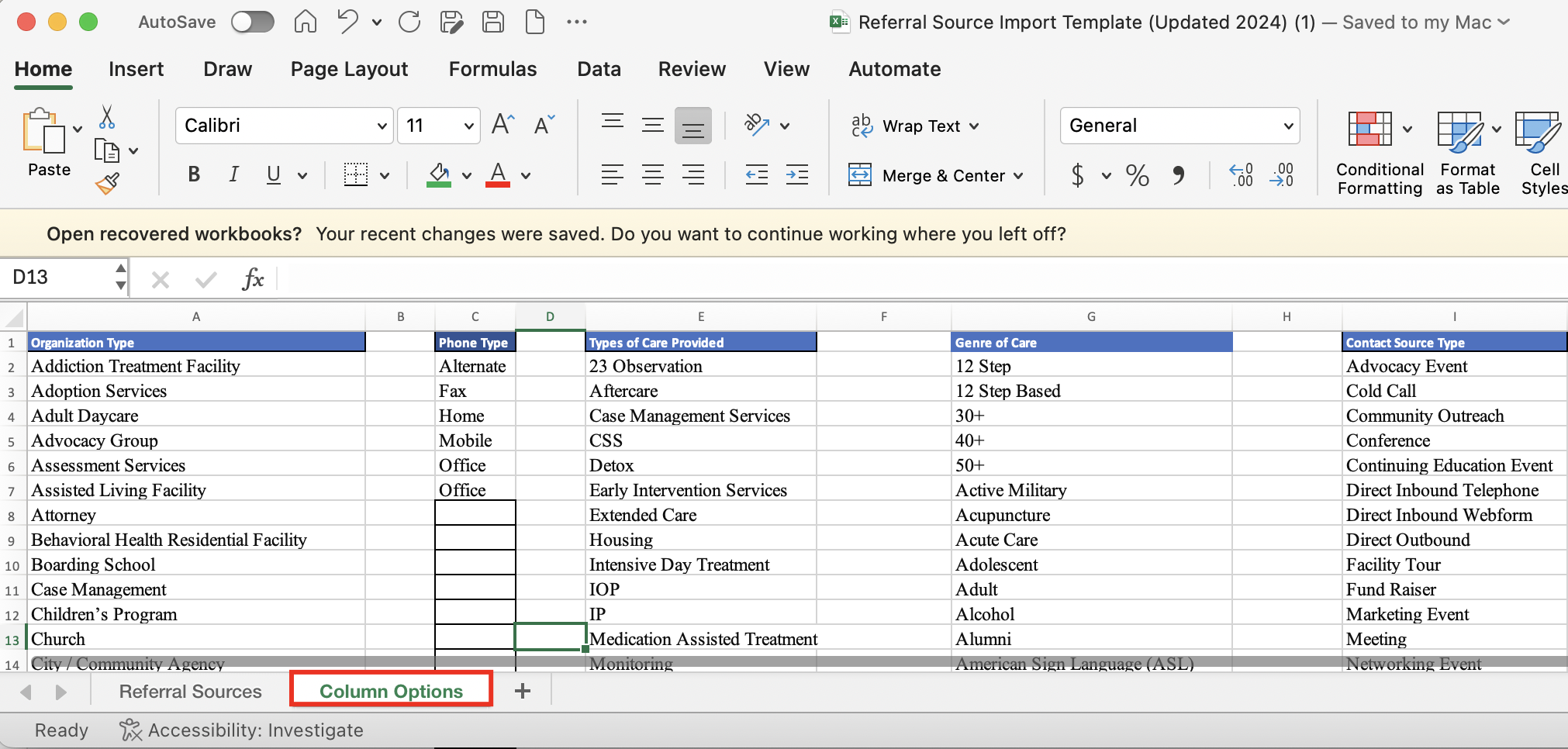Image resolution: width=1568 pixels, height=749 pixels.
Task: Click the Insert Function fx icon
Action: (253, 278)
